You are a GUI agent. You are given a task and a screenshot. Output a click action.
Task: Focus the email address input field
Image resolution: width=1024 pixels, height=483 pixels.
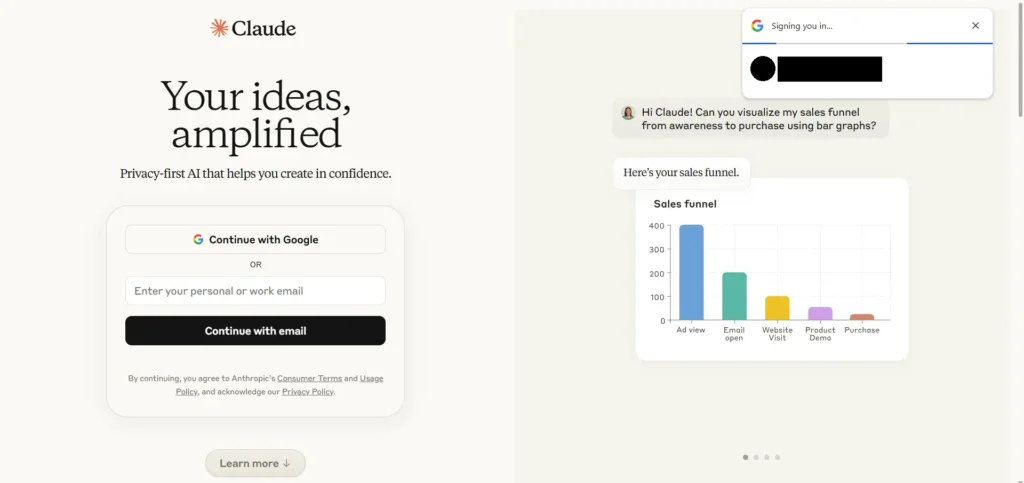click(x=255, y=291)
